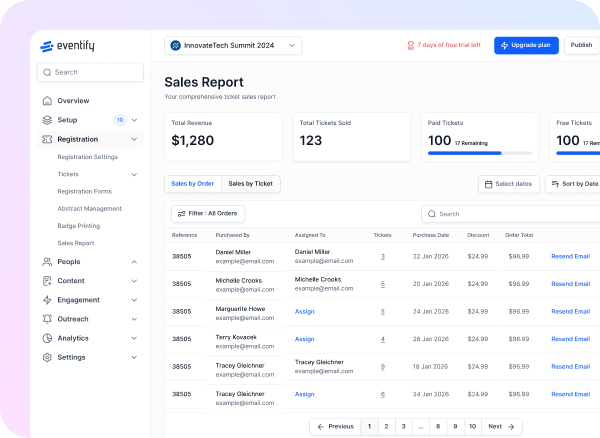This screenshot has width=600, height=438.
Task: Click the lightning icon in Upgrade plan
Action: click(x=504, y=46)
